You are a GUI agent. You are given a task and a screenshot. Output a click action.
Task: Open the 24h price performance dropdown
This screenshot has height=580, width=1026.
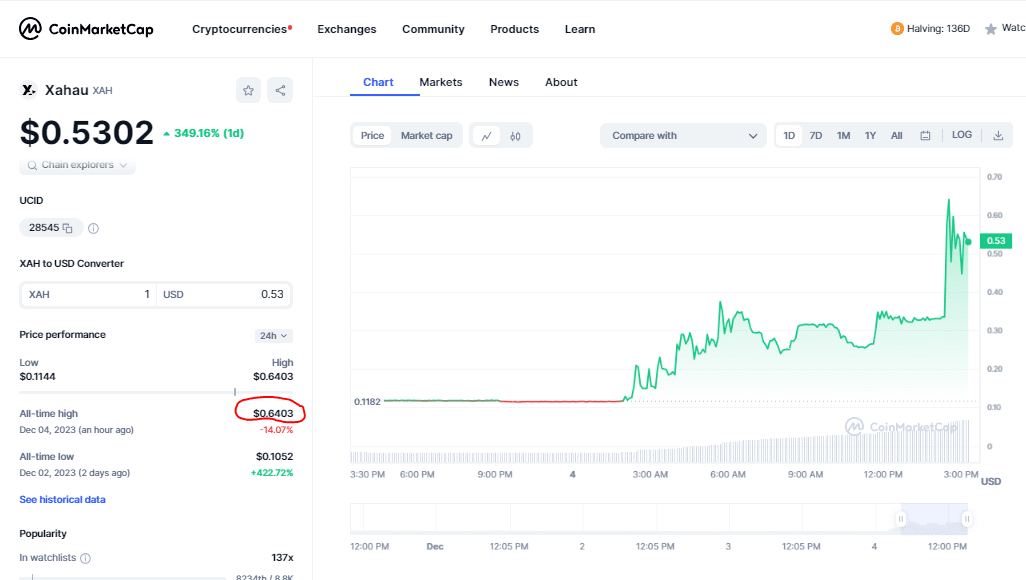pyautogui.click(x=273, y=336)
